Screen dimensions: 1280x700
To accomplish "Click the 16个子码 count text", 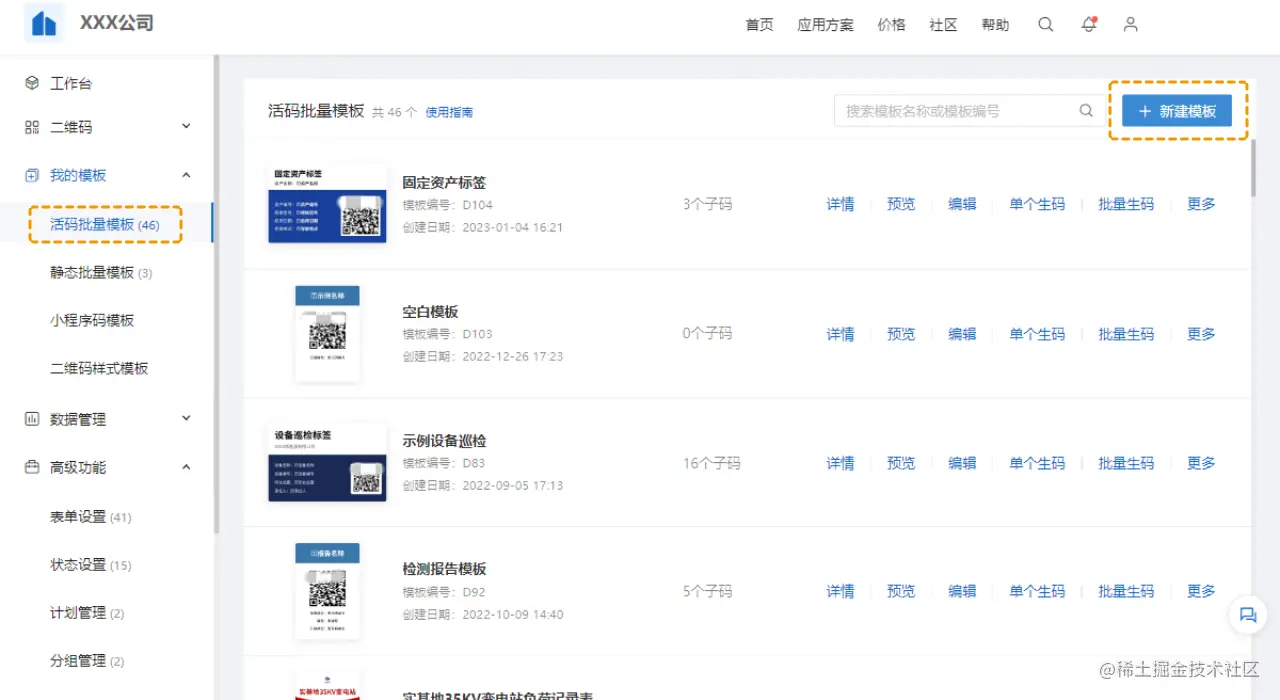I will [711, 463].
